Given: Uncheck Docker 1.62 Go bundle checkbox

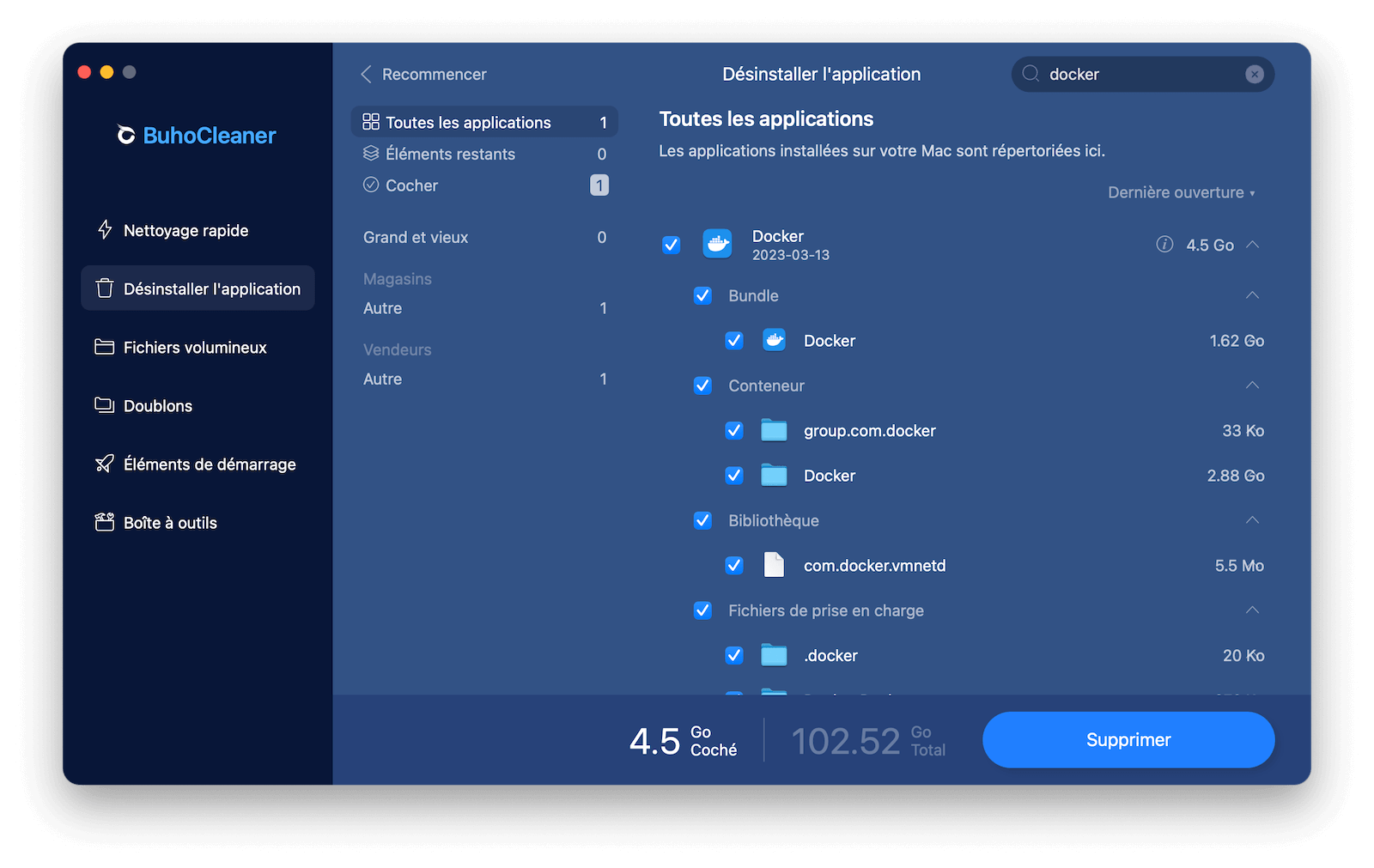Looking at the screenshot, I should click(734, 341).
